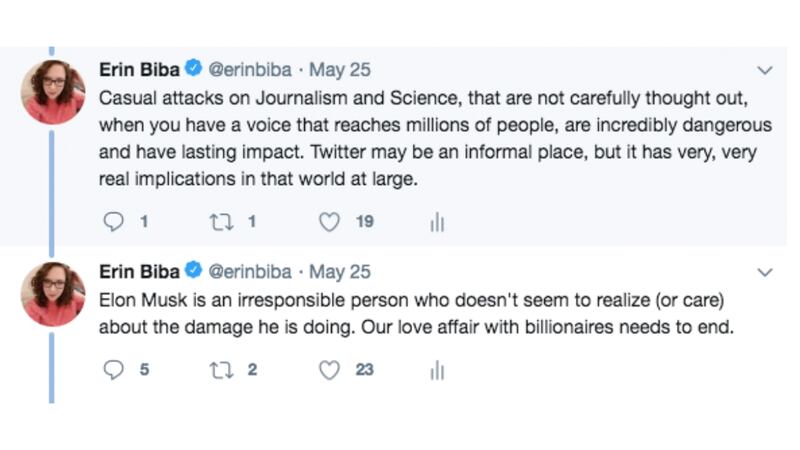Viewport: 800px width, 450px height.
Task: View analytics for the Casual attacks tweet
Action: tap(436, 222)
